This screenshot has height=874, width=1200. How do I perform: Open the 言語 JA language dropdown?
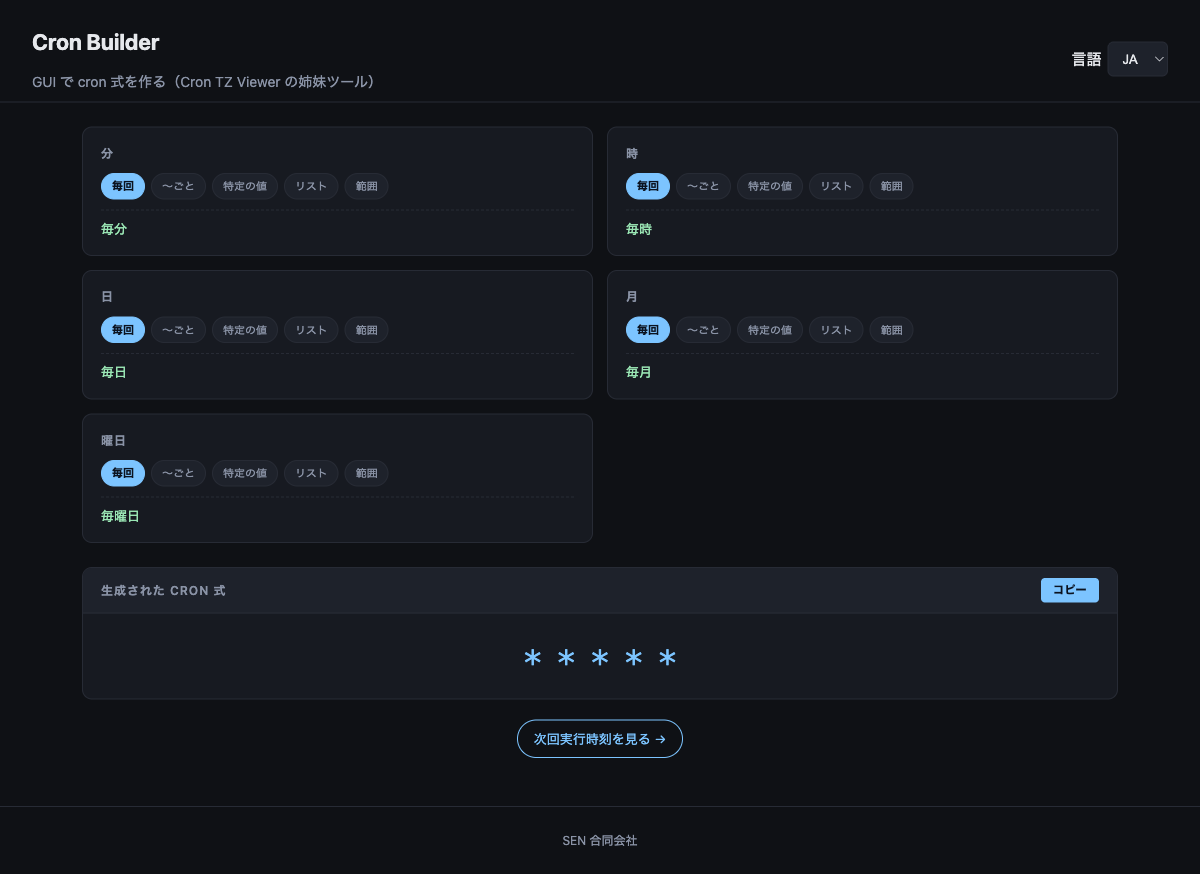(x=1137, y=59)
